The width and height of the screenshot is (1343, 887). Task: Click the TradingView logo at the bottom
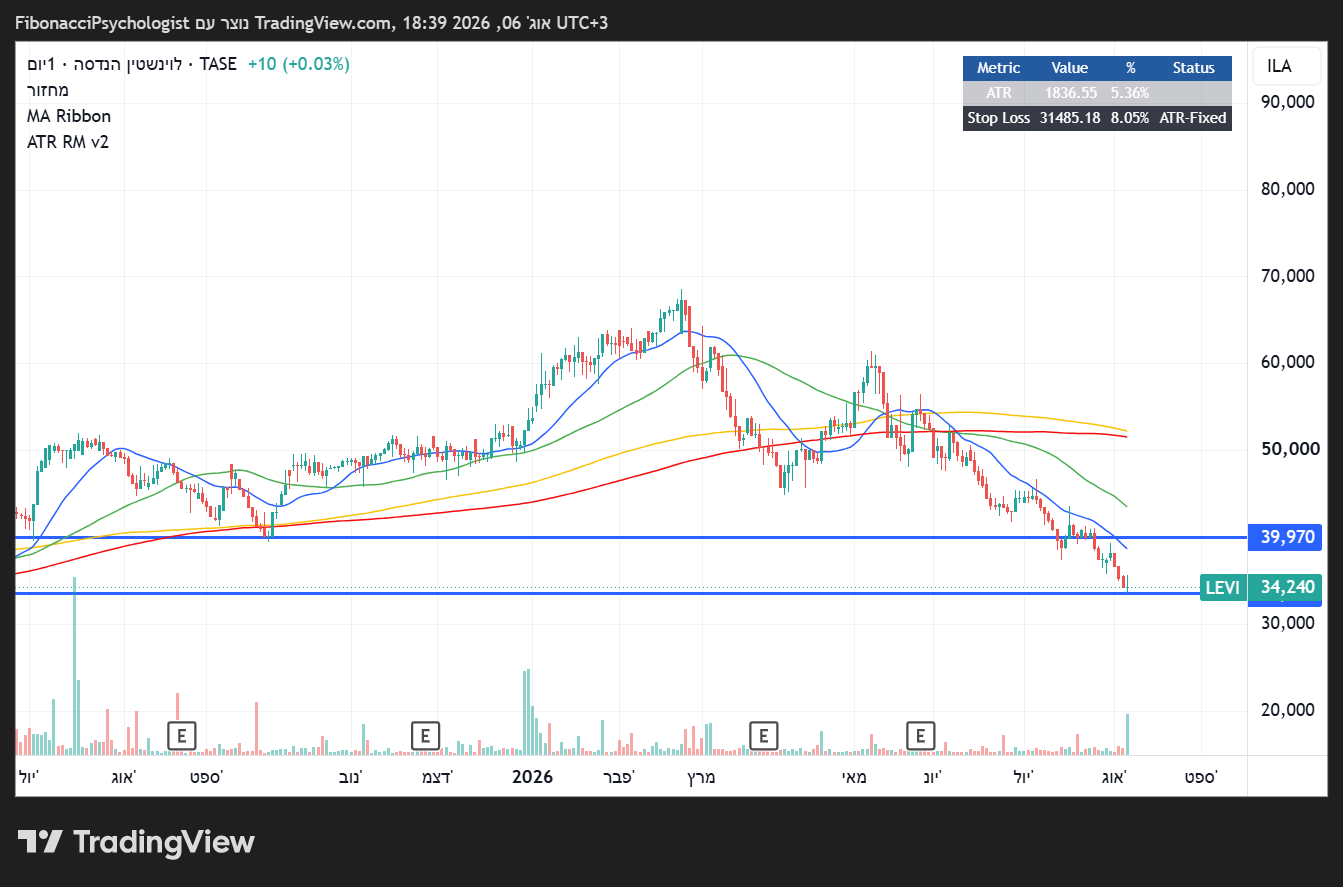pyautogui.click(x=136, y=842)
